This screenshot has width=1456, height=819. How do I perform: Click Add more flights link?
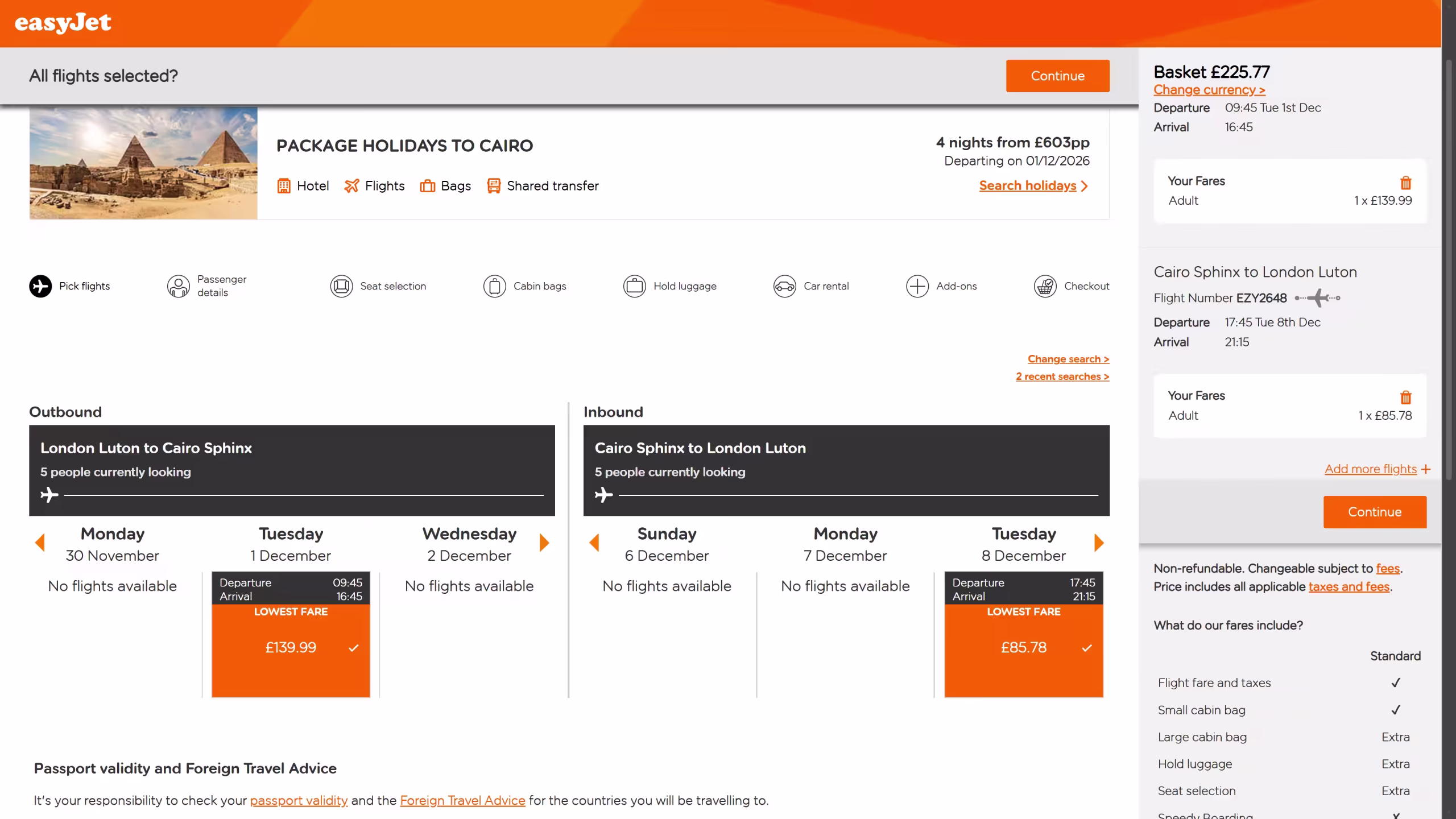1371,469
